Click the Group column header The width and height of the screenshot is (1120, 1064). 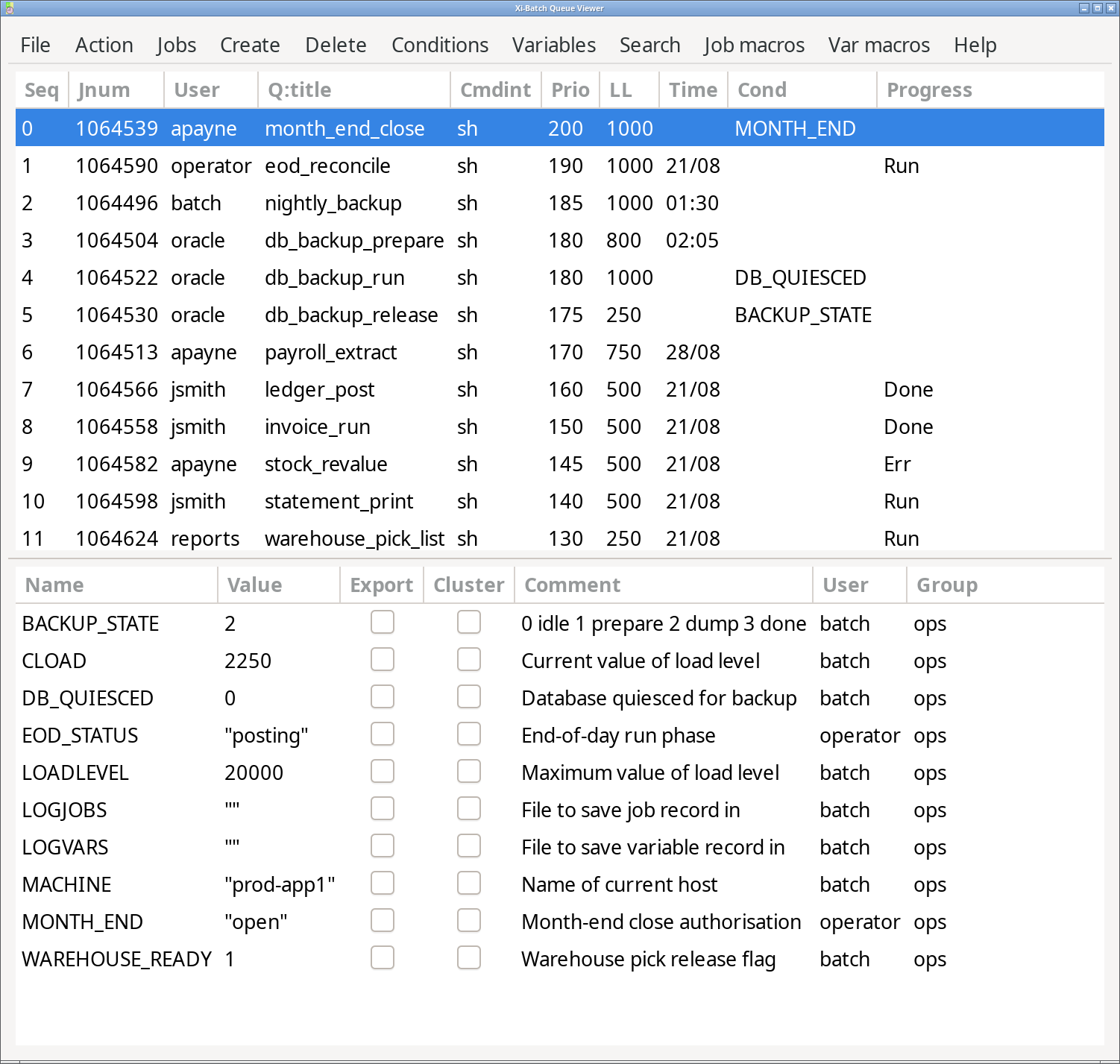[x=1005, y=585]
